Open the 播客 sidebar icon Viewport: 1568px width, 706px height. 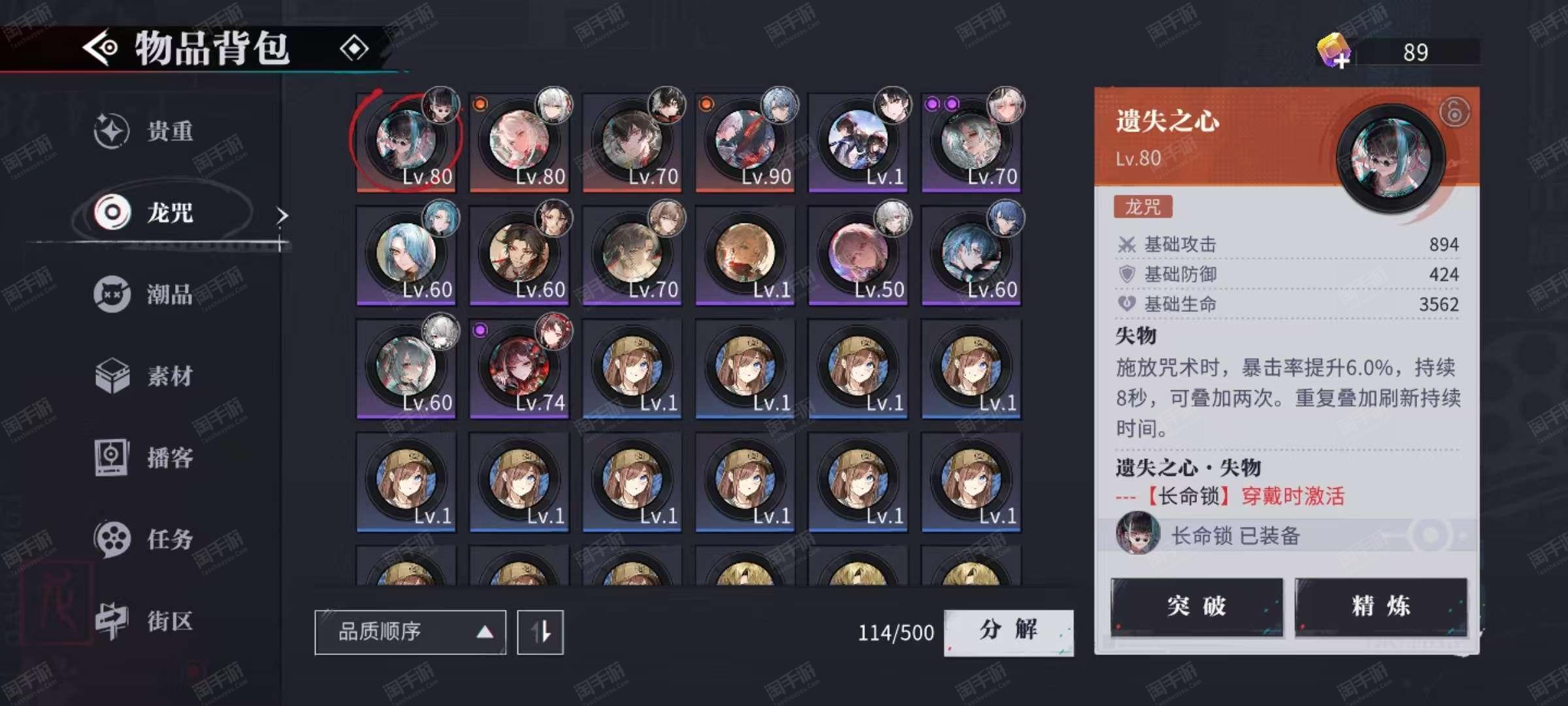click(111, 457)
